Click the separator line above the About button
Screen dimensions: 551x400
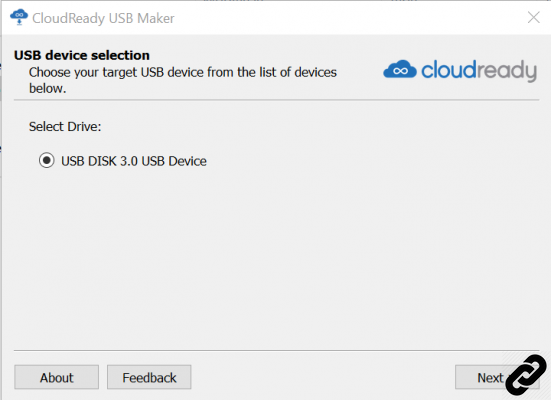click(x=276, y=350)
